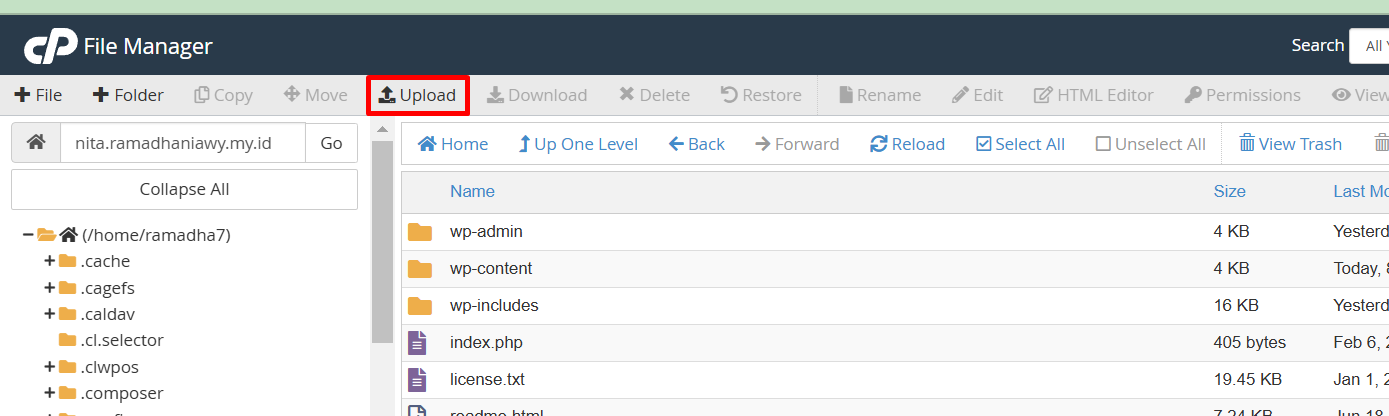Click the 405 bytes size cell
The width and height of the screenshot is (1389, 416).
coord(1250,343)
